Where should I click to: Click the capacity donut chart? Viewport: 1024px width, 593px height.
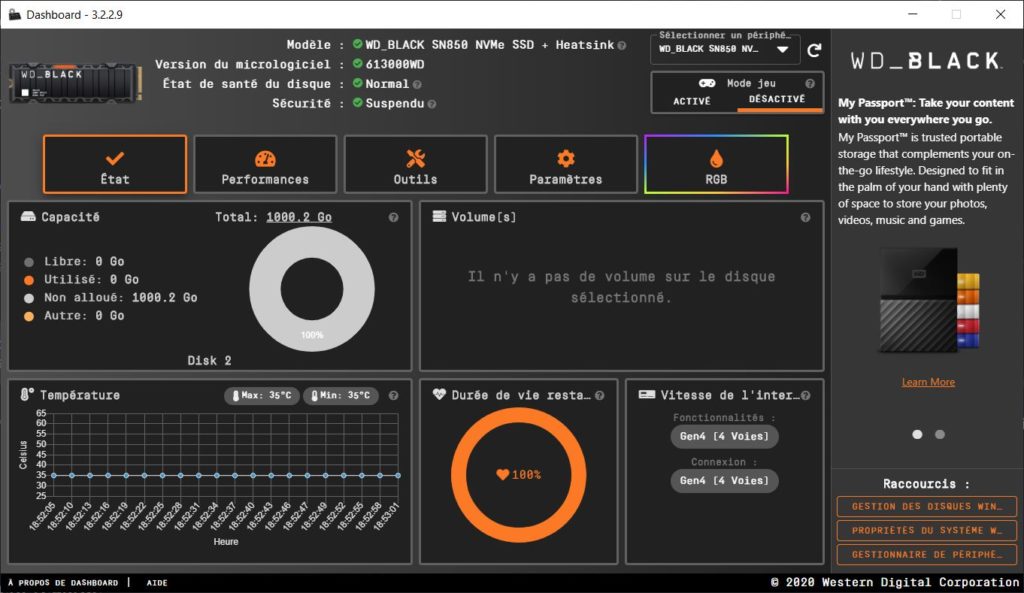click(x=312, y=289)
